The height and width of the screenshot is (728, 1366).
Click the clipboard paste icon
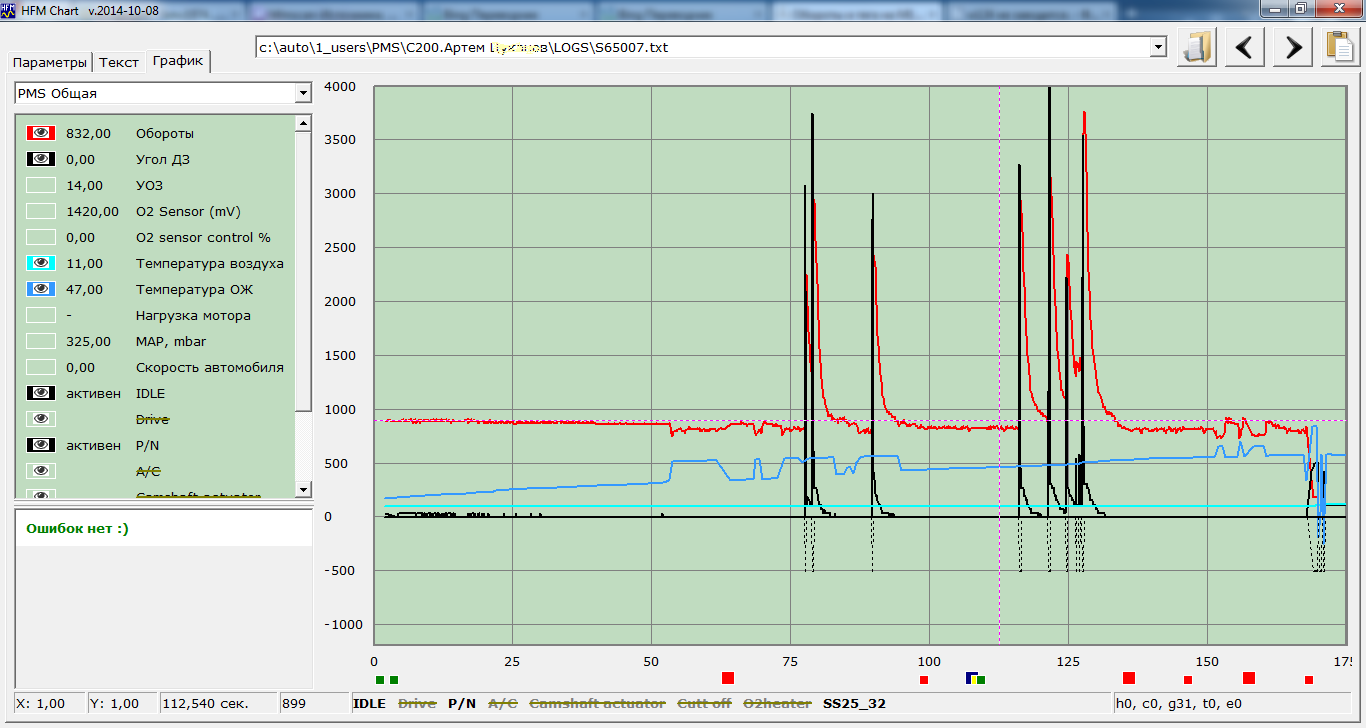1339,47
